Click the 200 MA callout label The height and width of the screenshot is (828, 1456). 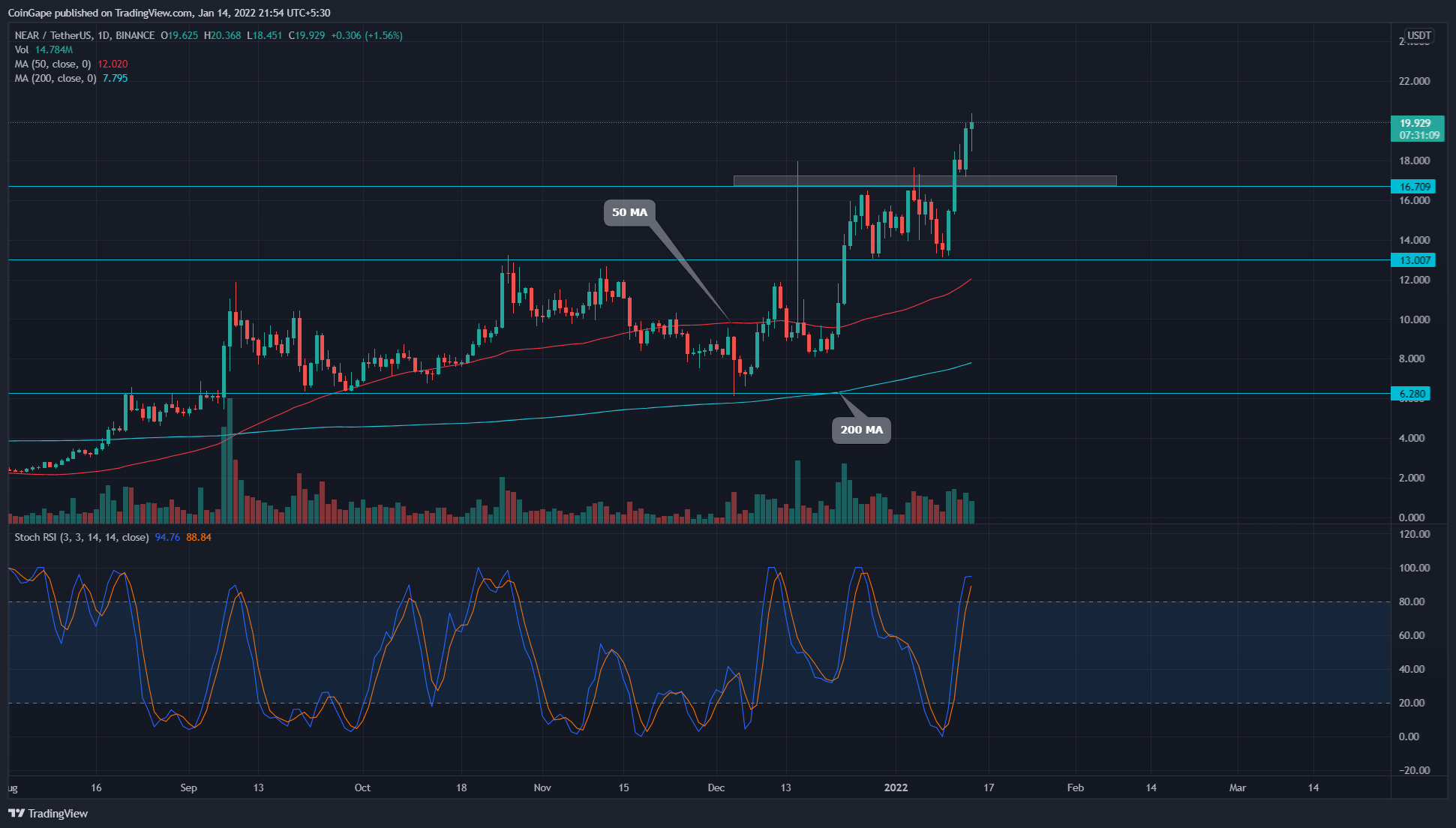tap(861, 430)
